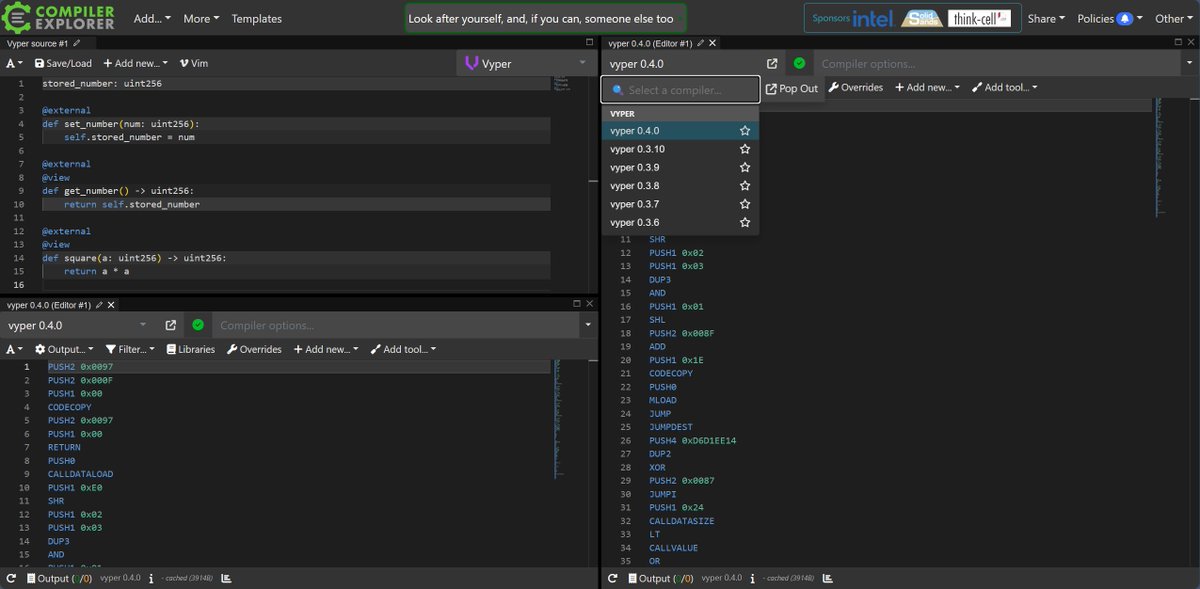Screen dimensions: 1200x589
Task: Choose vyper 0.3.7 compiler
Action: point(680,204)
